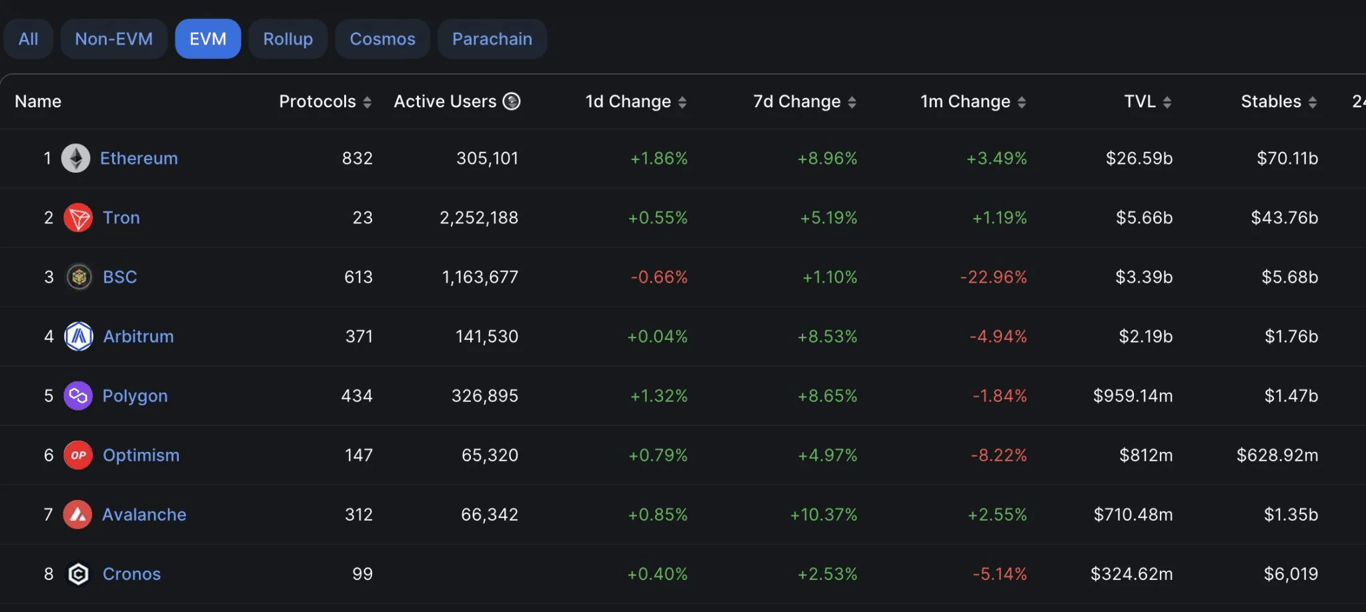Click the Arbitrum chain logo icon

pyautogui.click(x=78, y=336)
